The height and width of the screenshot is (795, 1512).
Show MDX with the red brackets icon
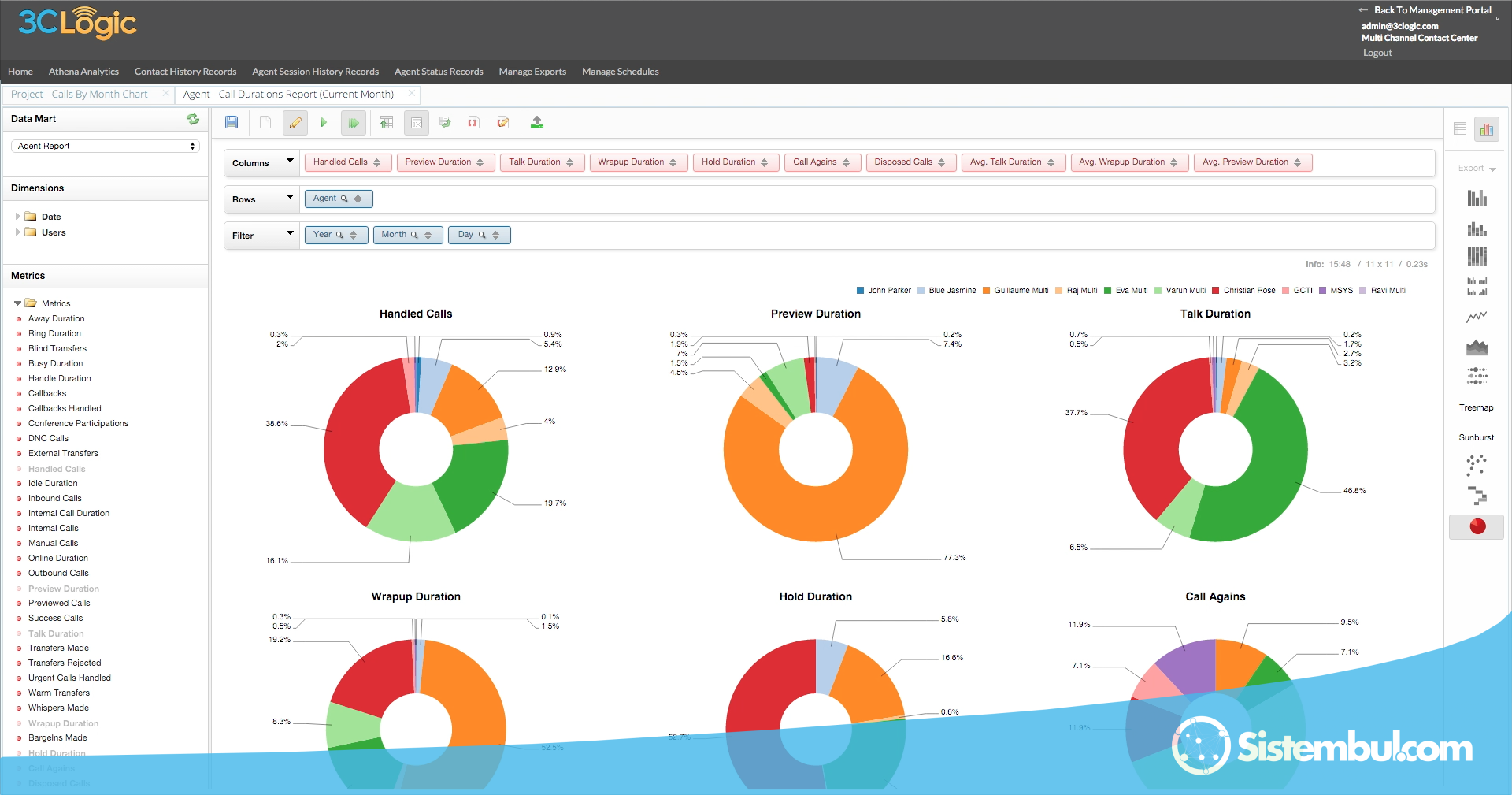click(x=473, y=122)
